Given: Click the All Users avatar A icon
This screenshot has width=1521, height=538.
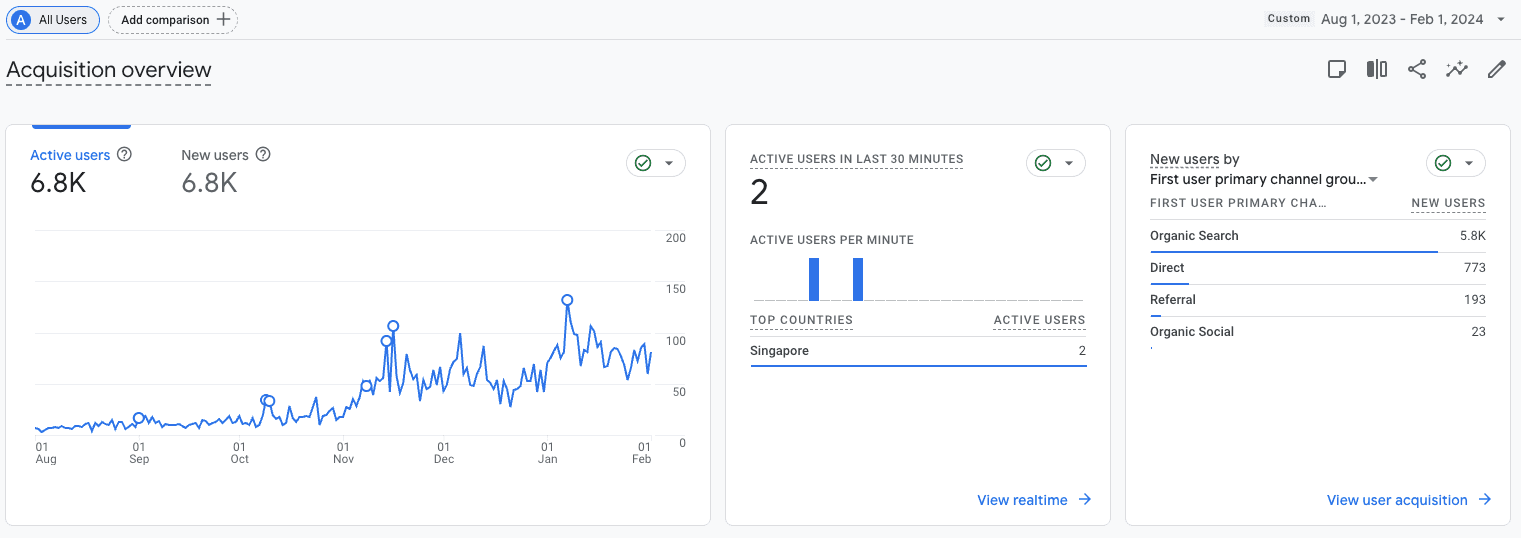Looking at the screenshot, I should 21,19.
